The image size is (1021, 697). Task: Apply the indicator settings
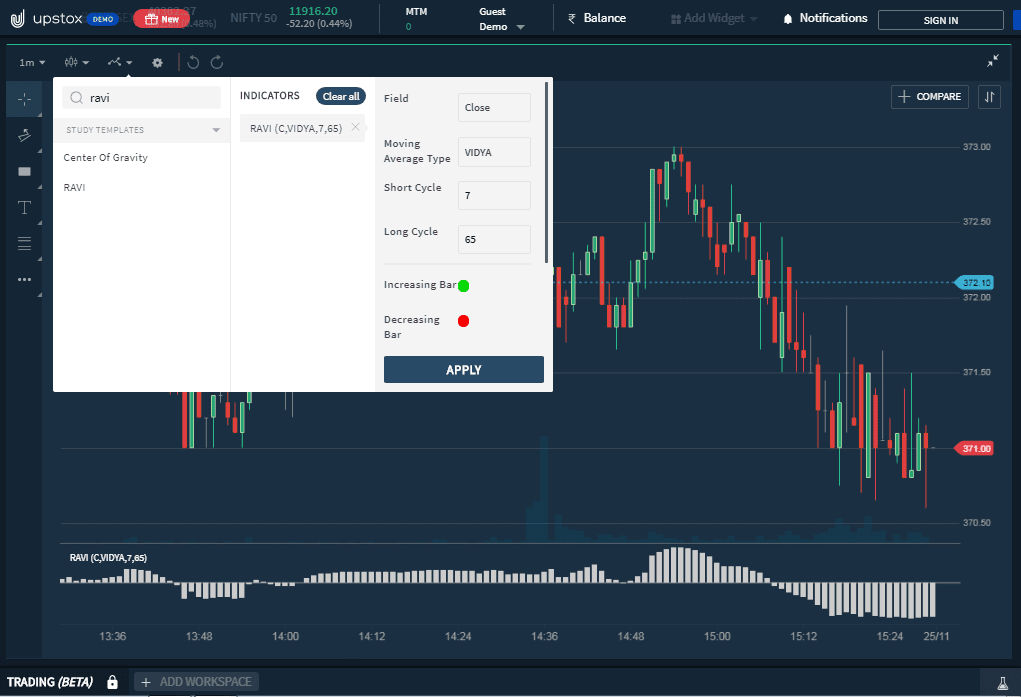coord(464,369)
